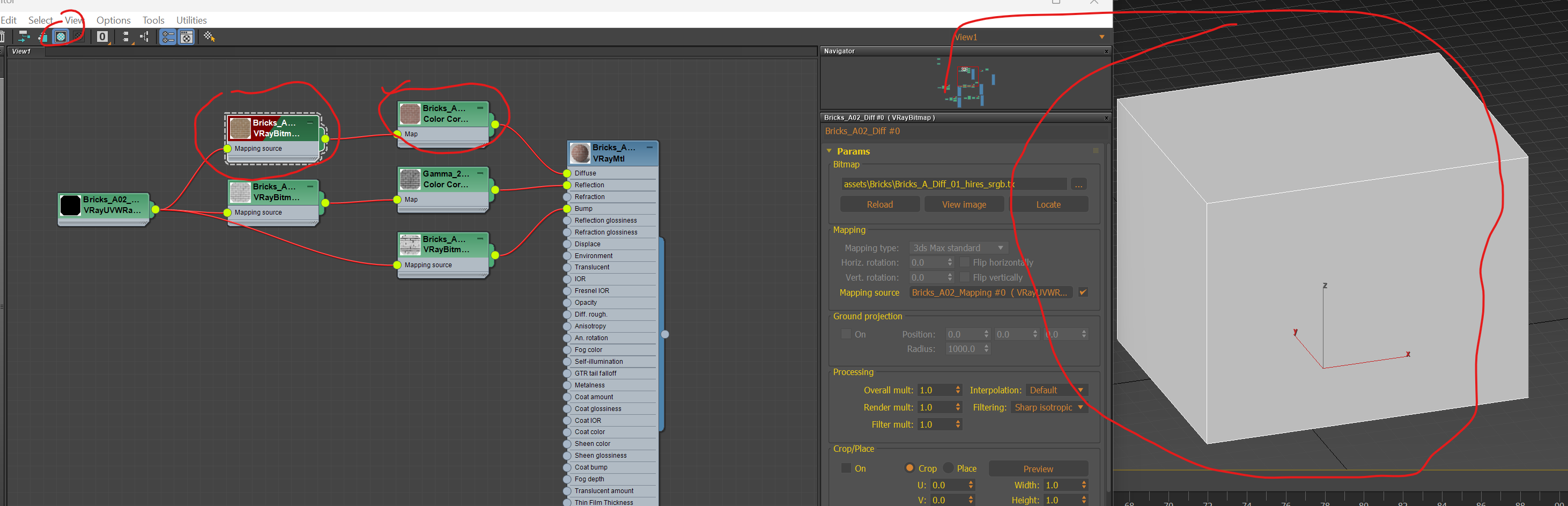Collapse the selected Bricks VRayBitmap node
This screenshot has height=506, width=1568.
[x=310, y=122]
